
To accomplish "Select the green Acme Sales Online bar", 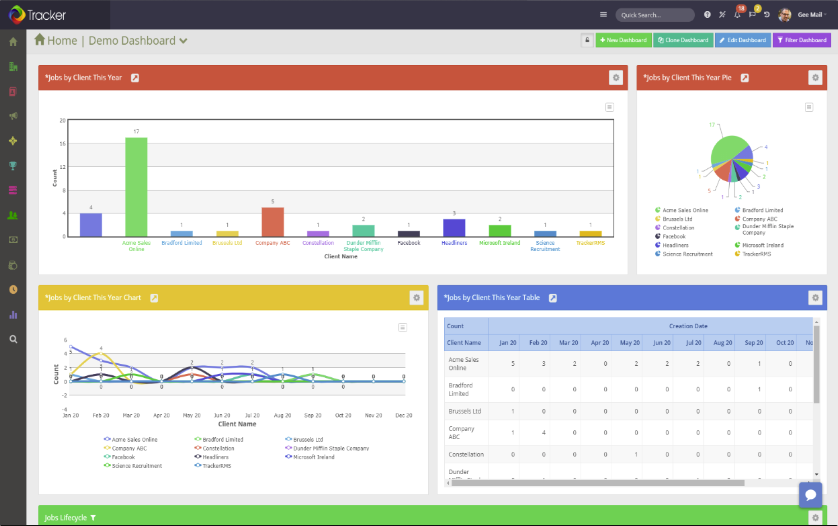I will point(136,187).
